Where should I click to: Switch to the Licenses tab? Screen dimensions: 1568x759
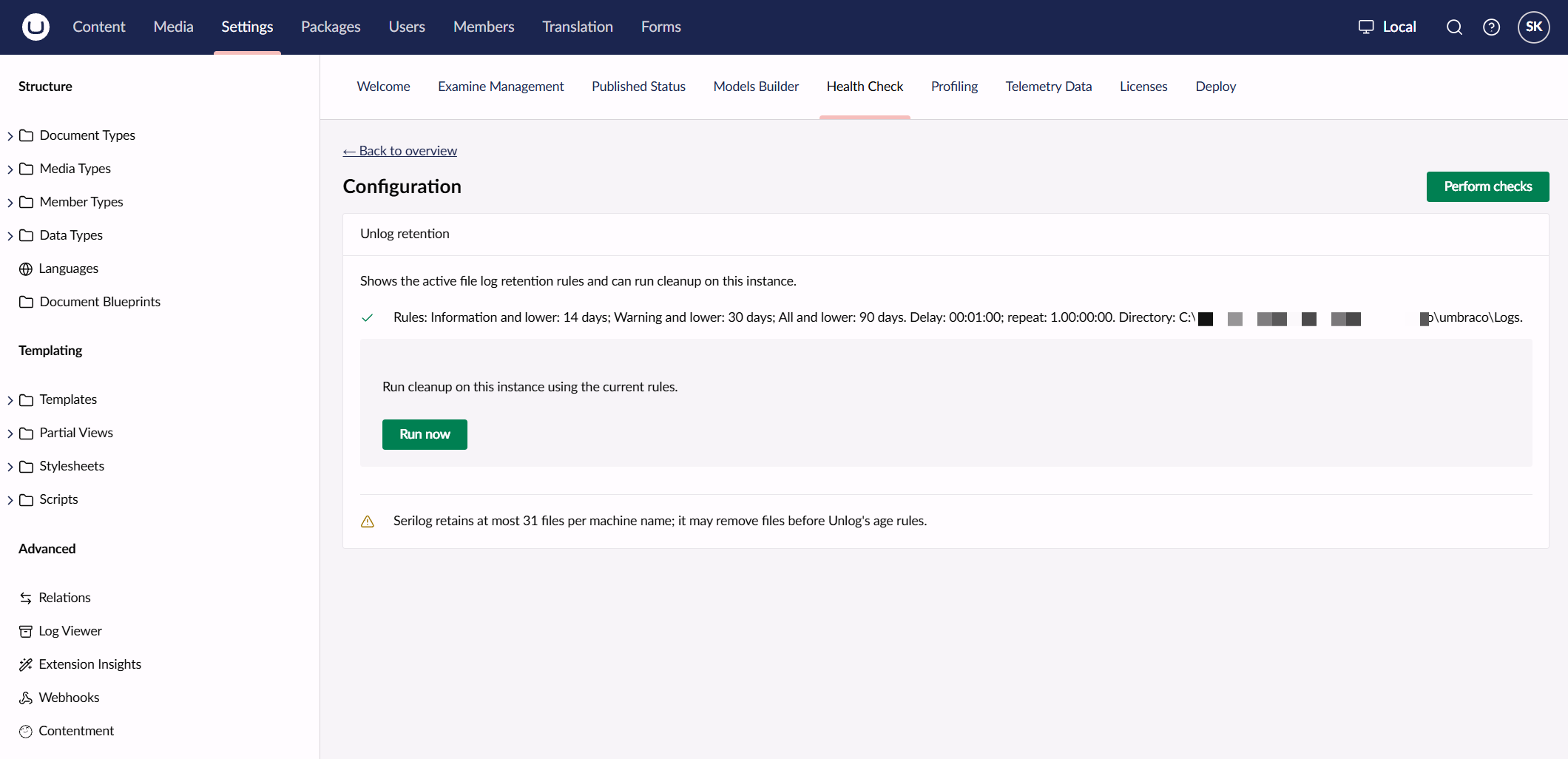pos(1143,87)
